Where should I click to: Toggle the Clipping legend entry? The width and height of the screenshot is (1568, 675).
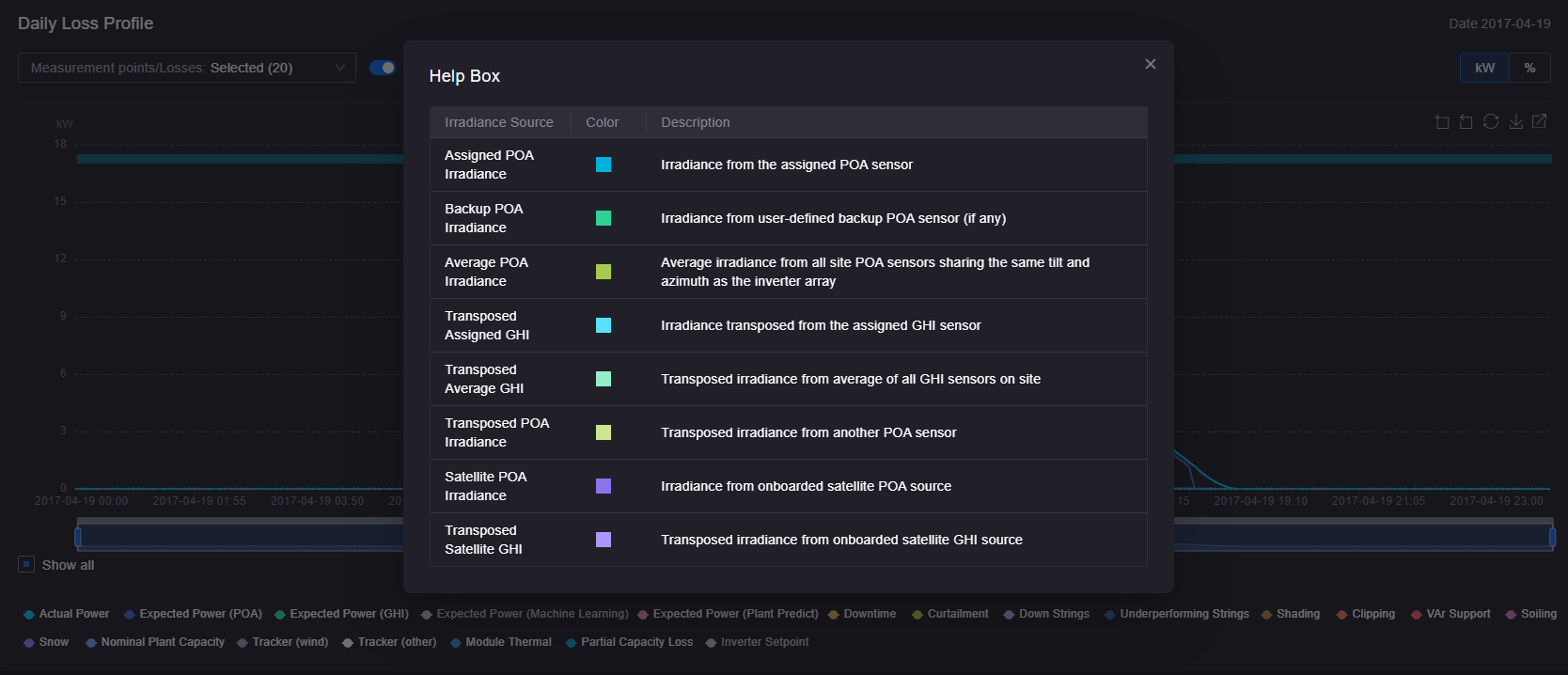pyautogui.click(x=1366, y=614)
